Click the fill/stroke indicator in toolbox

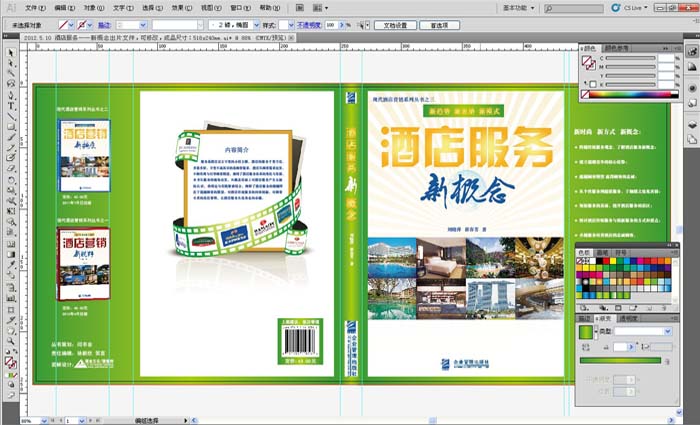tap(11, 362)
